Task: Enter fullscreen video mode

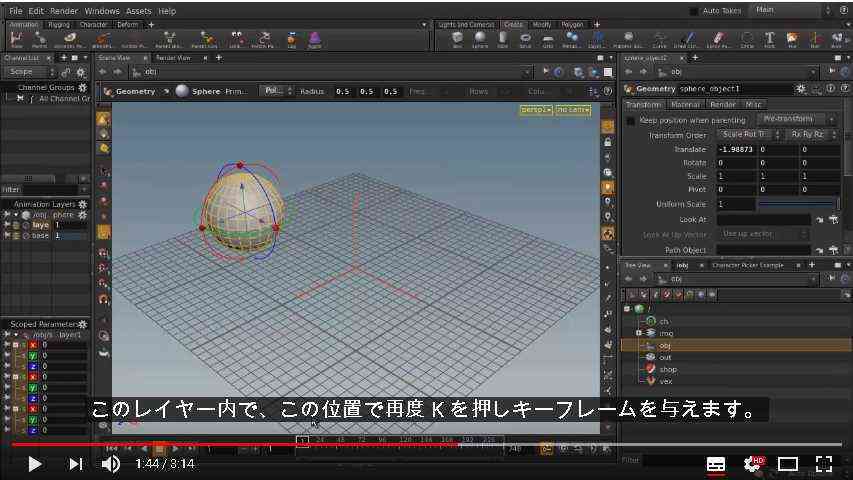Action: [x=824, y=464]
